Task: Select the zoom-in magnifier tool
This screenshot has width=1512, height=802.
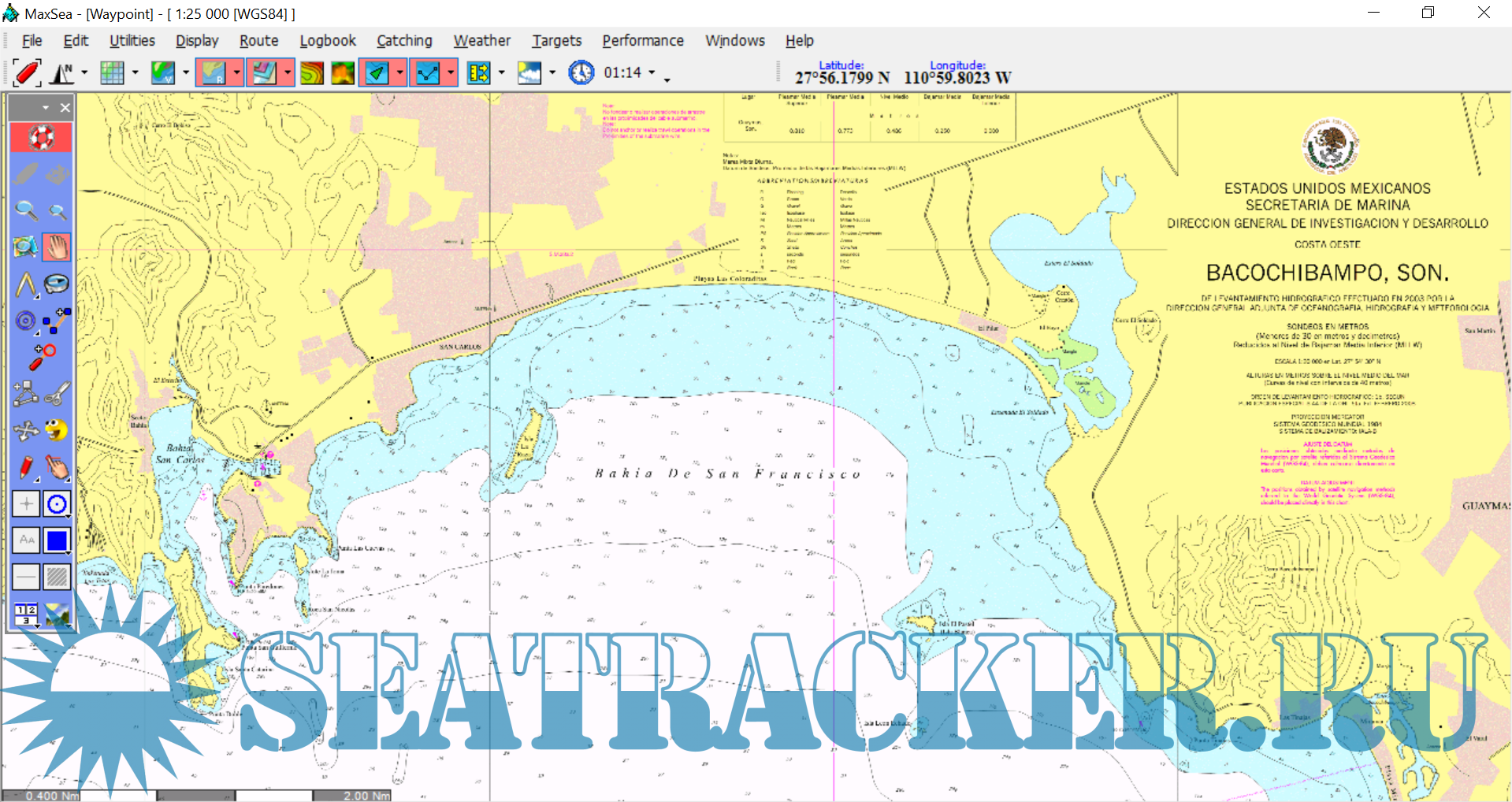Action: coord(26,210)
